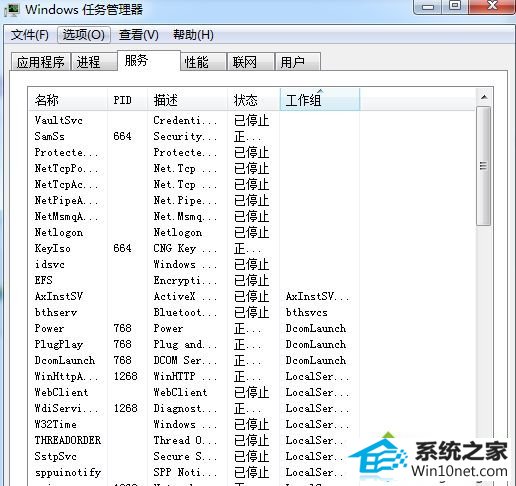Click the WinHTTP description cell
Viewport: 516px width, 486px height.
coord(185,376)
